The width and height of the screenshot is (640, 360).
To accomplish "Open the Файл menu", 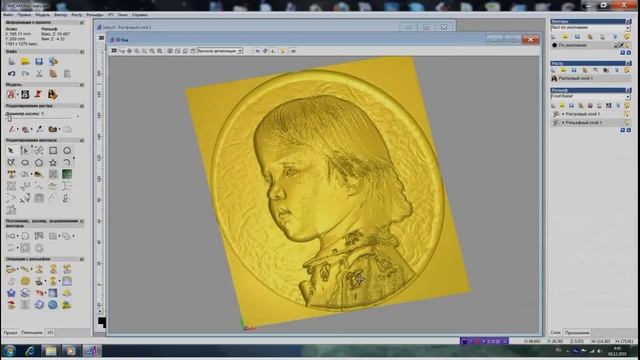I will (8, 15).
